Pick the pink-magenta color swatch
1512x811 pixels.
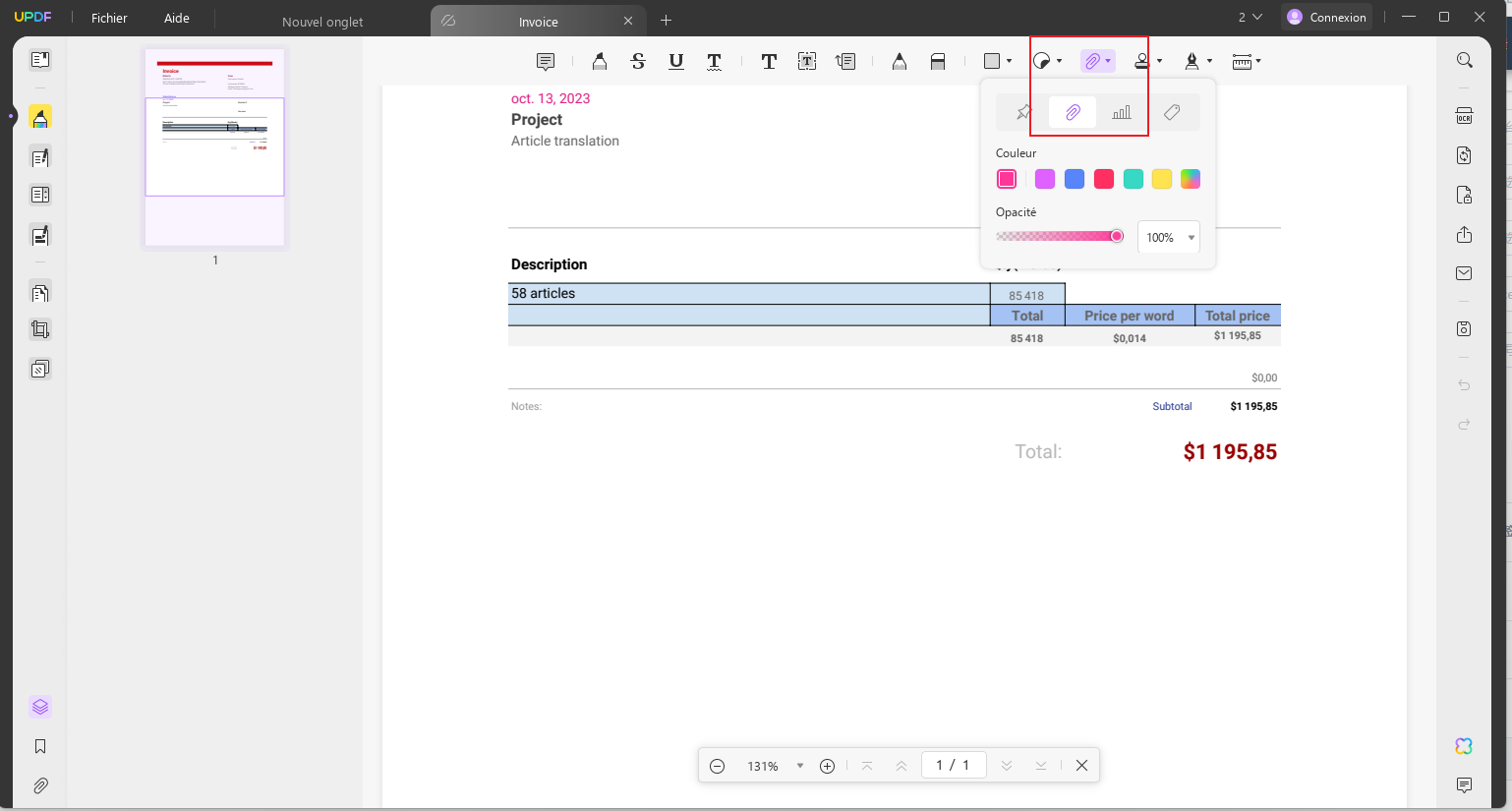click(1007, 179)
